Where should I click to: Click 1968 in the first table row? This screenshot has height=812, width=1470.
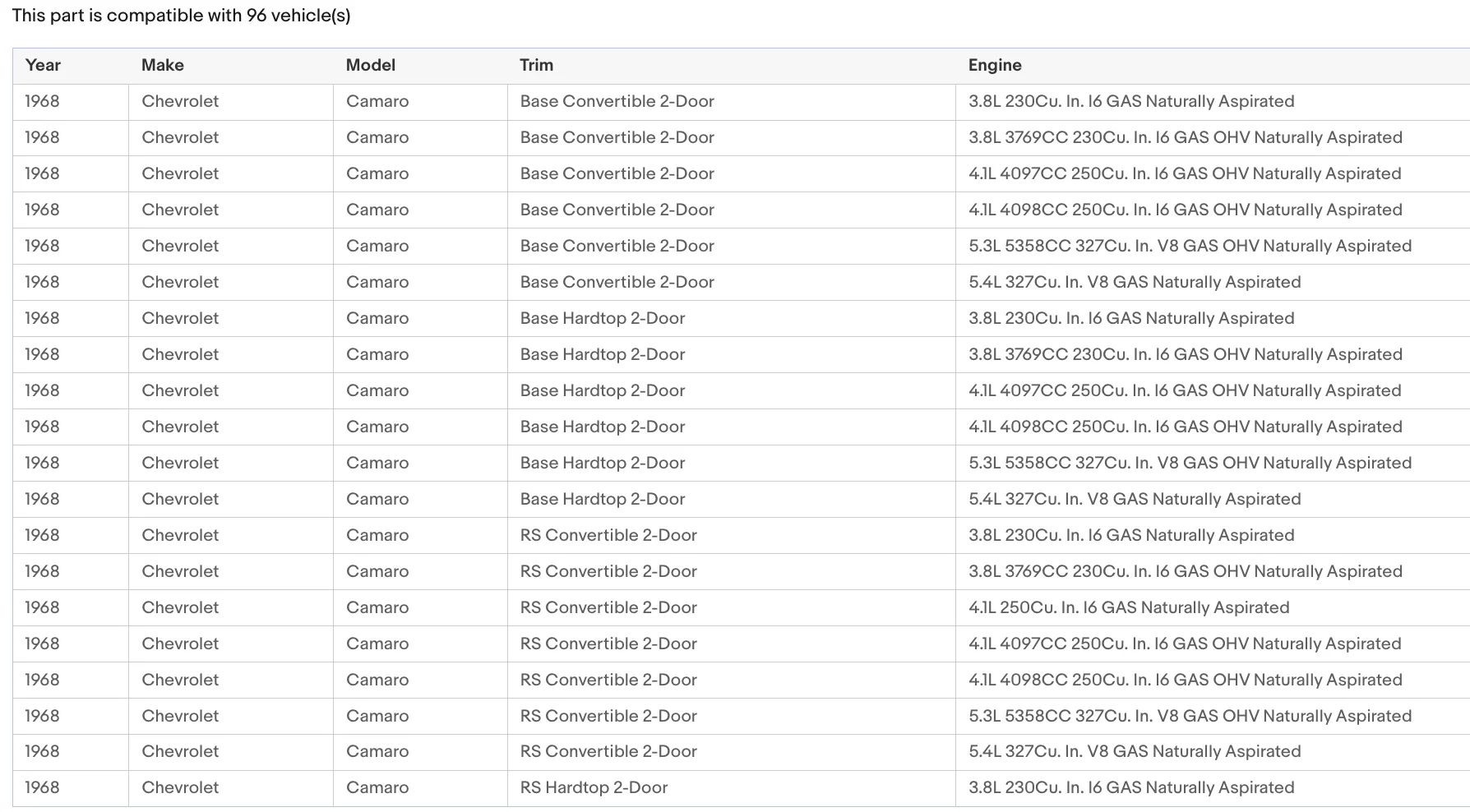pyautogui.click(x=42, y=102)
